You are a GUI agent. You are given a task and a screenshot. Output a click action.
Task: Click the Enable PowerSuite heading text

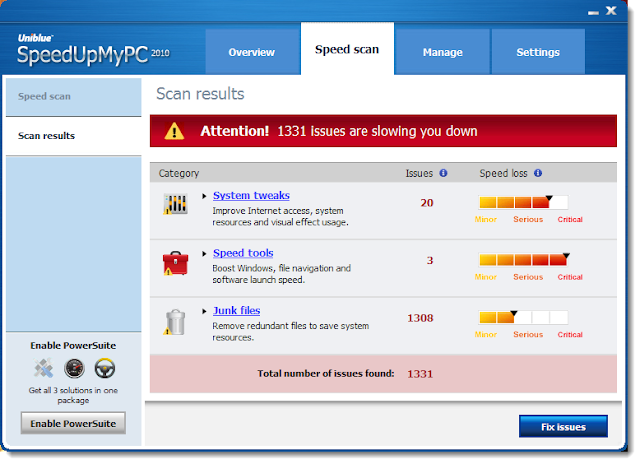click(x=73, y=346)
